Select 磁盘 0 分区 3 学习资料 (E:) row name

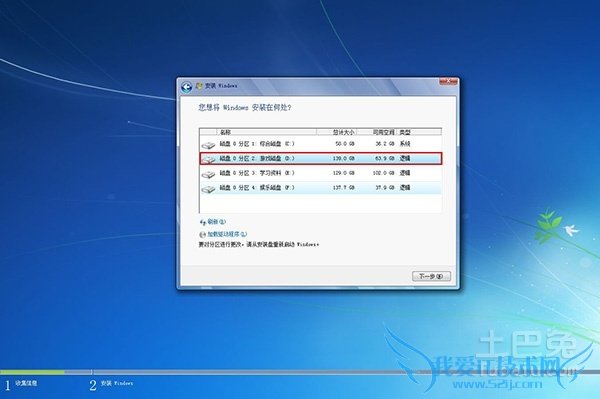pos(257,173)
